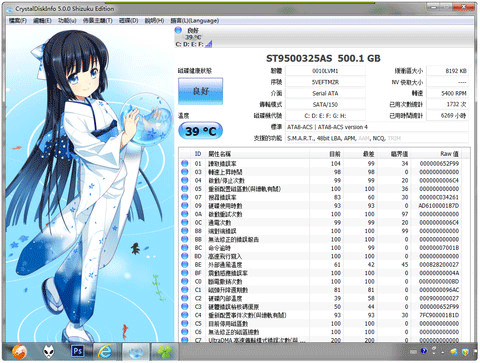
Task: Click the buffer size value 8192 KB
Action: (x=448, y=71)
